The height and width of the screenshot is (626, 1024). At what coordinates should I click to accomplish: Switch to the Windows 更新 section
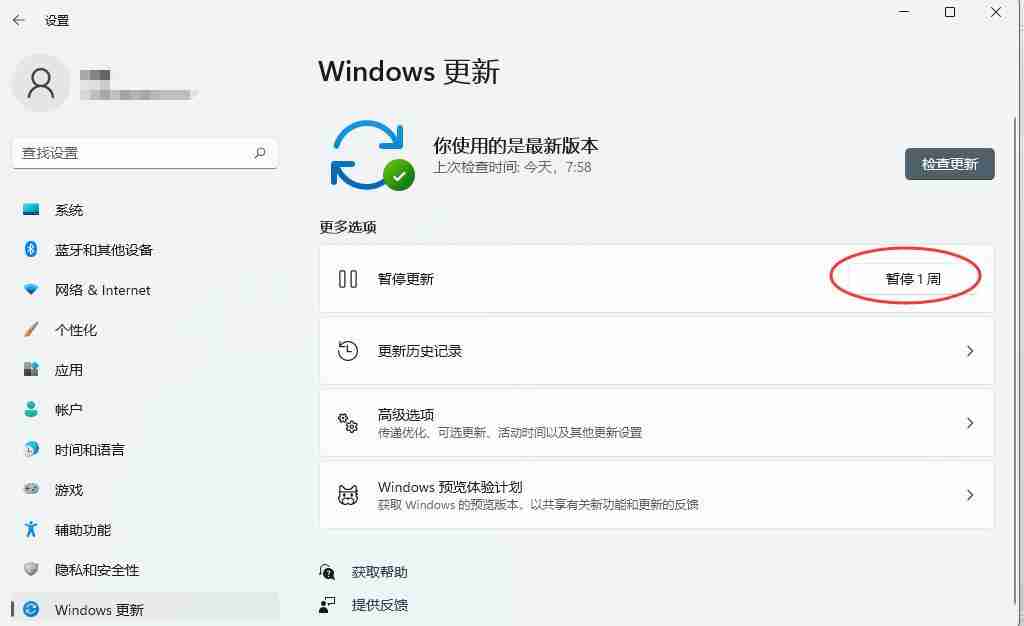98,609
